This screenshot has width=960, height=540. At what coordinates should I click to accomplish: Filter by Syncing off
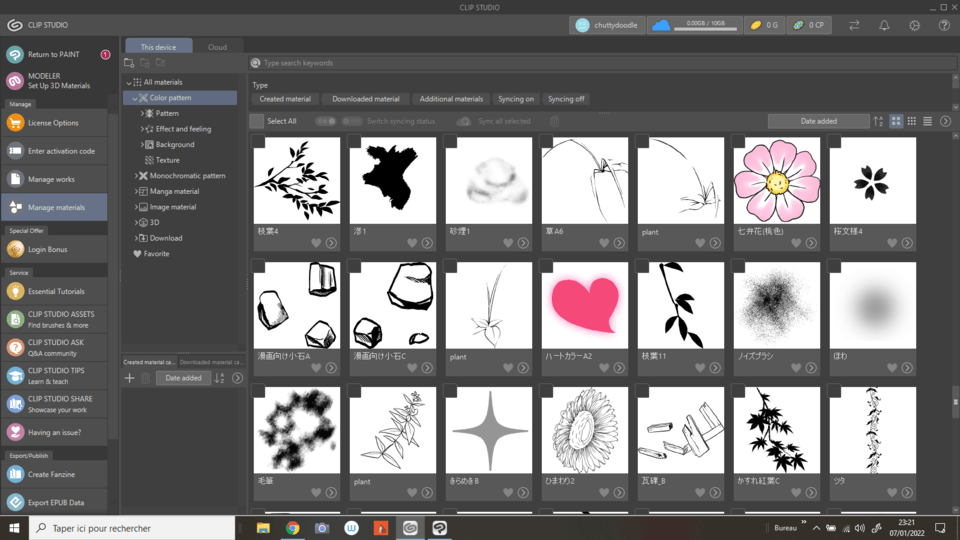click(566, 99)
